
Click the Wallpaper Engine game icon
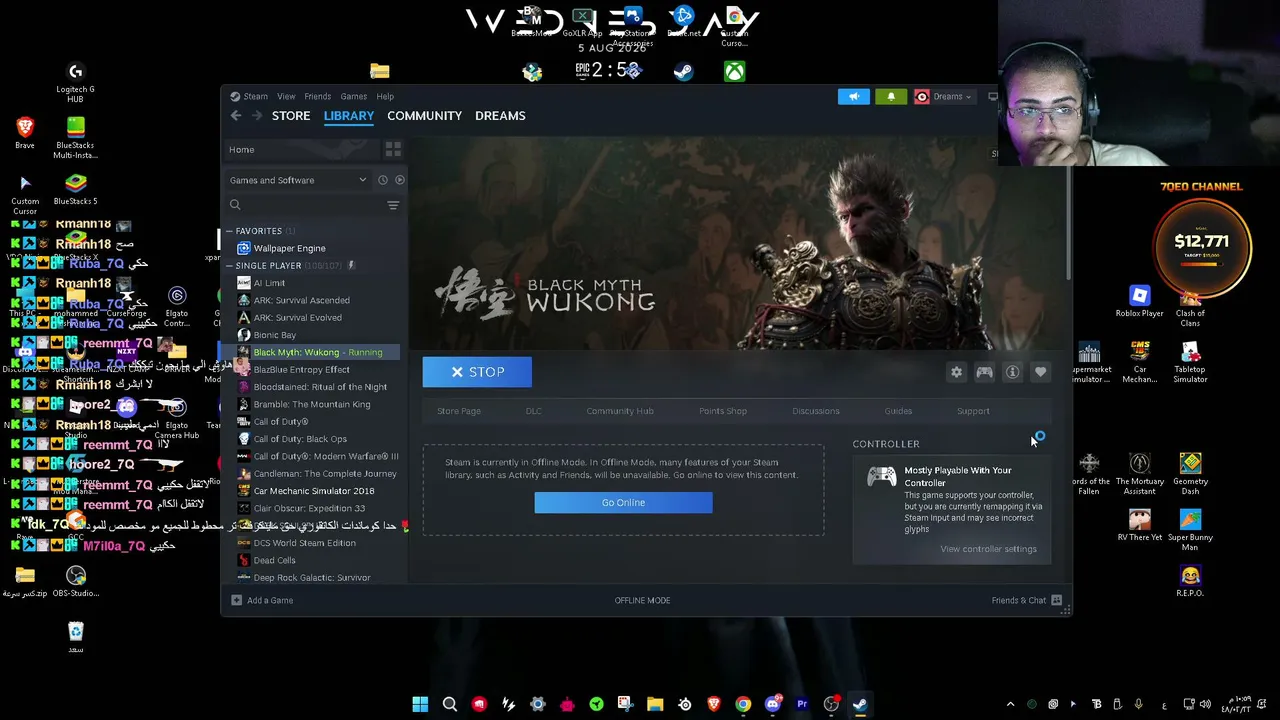[x=243, y=248]
